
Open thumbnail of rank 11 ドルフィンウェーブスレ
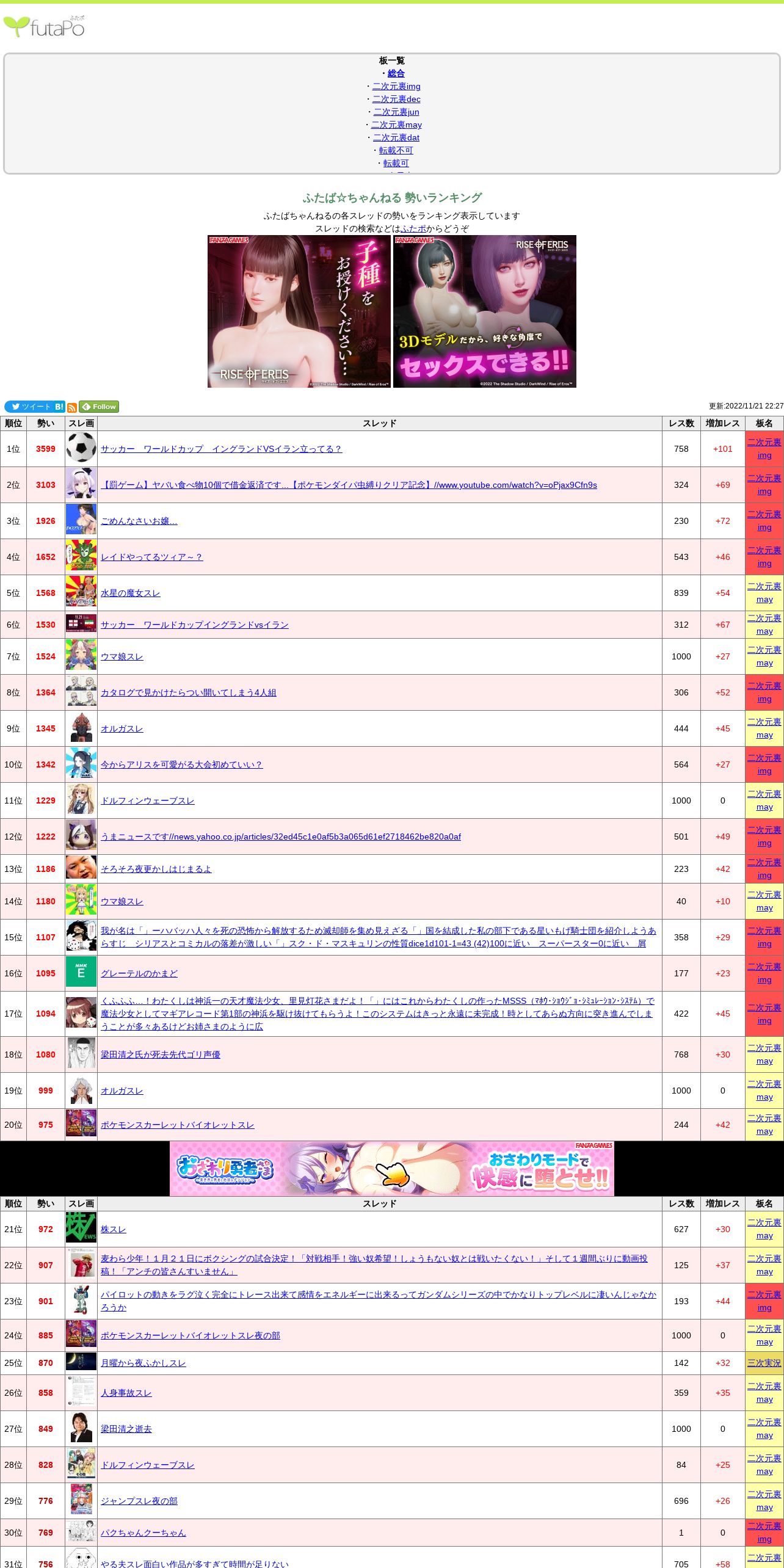[x=81, y=799]
